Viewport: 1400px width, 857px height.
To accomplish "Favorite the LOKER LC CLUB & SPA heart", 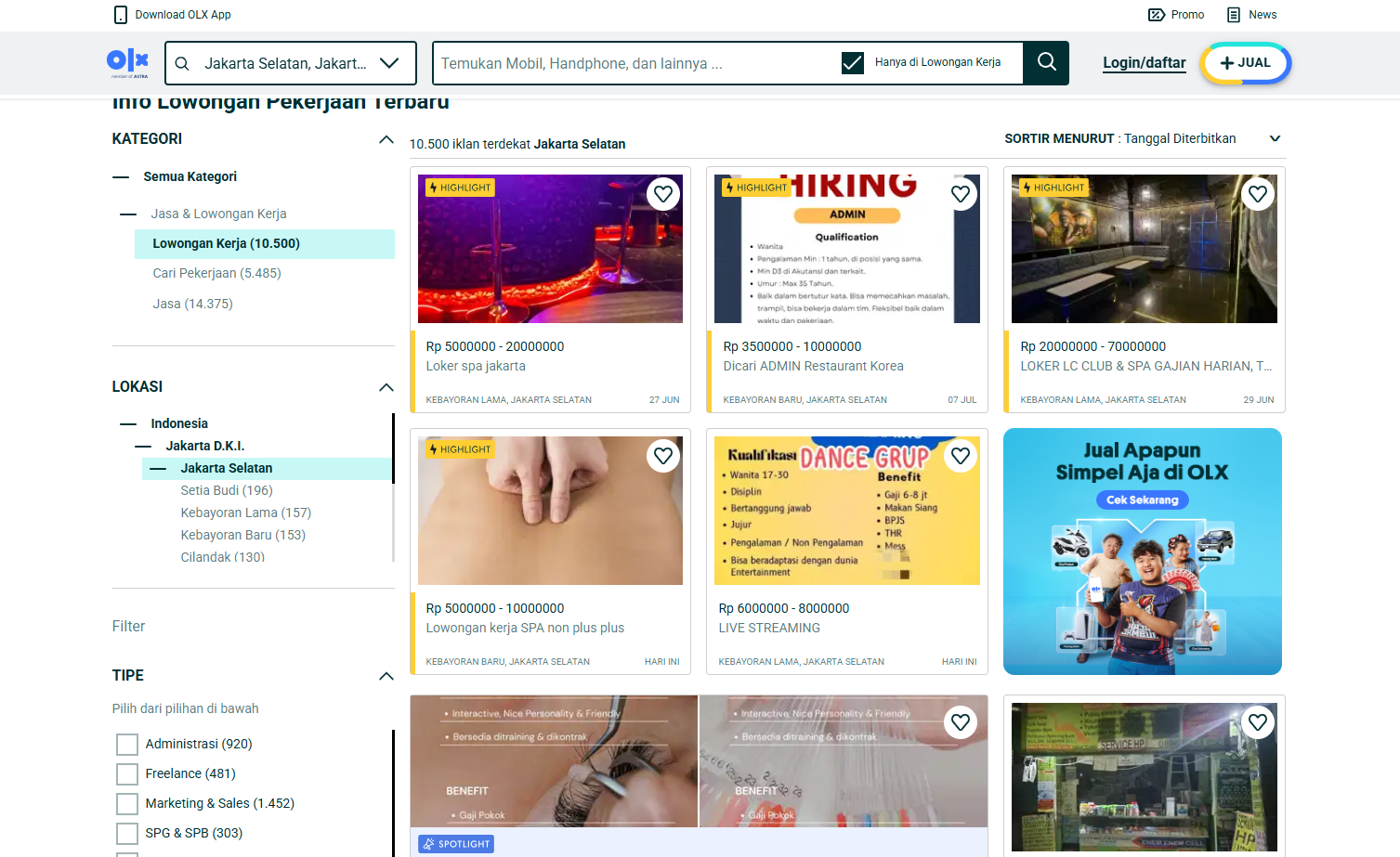I will click(x=1258, y=194).
